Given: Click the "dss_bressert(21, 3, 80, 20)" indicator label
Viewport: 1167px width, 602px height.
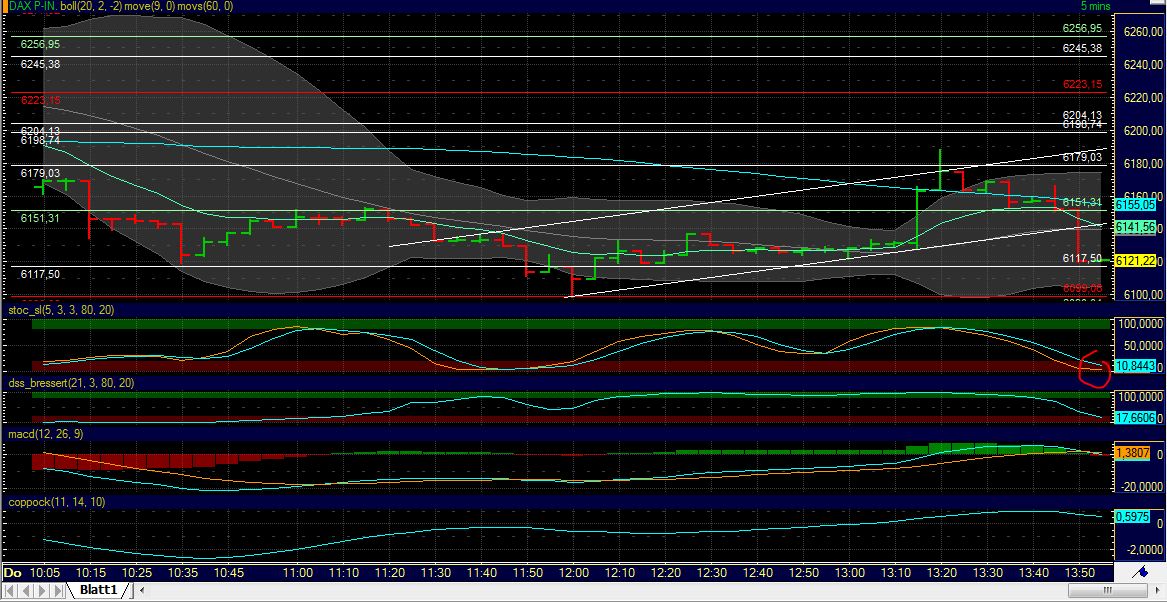Looking at the screenshot, I should tap(71, 382).
